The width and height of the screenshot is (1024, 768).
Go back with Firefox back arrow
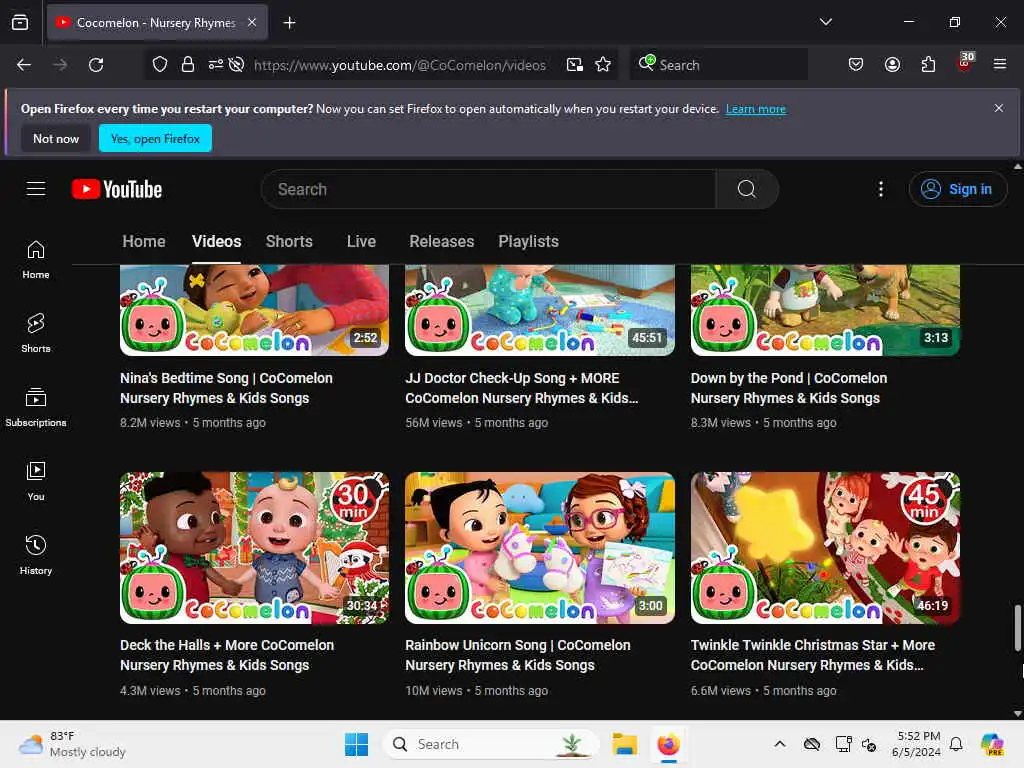(x=24, y=65)
